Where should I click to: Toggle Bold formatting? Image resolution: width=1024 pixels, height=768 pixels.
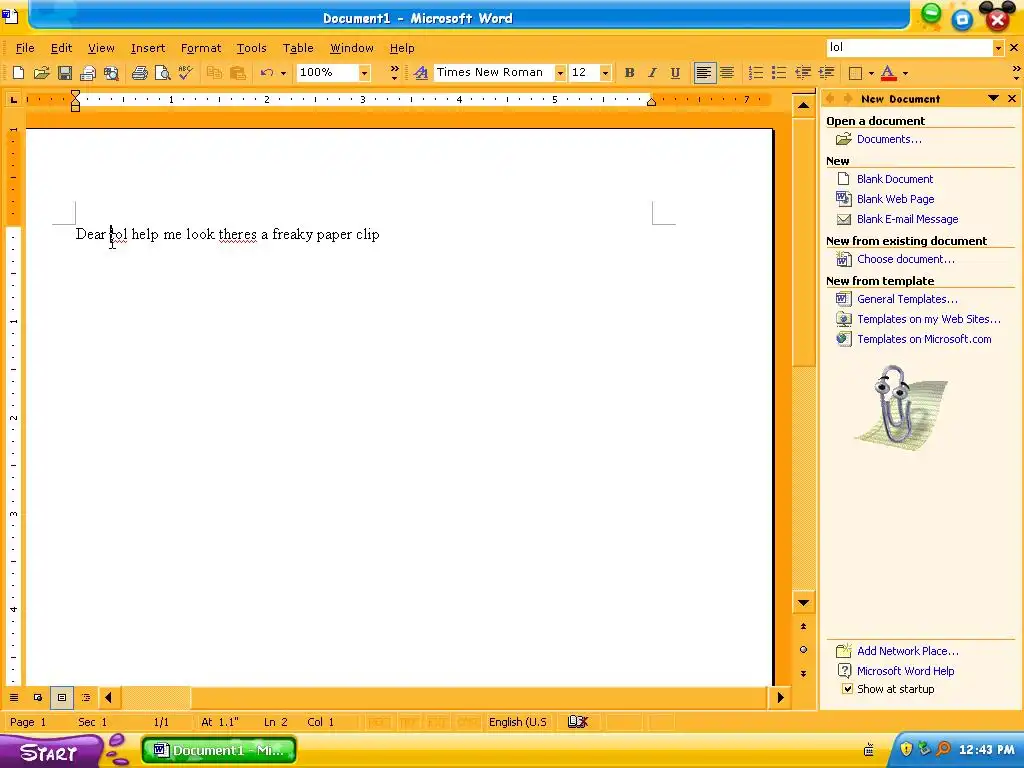(x=630, y=72)
